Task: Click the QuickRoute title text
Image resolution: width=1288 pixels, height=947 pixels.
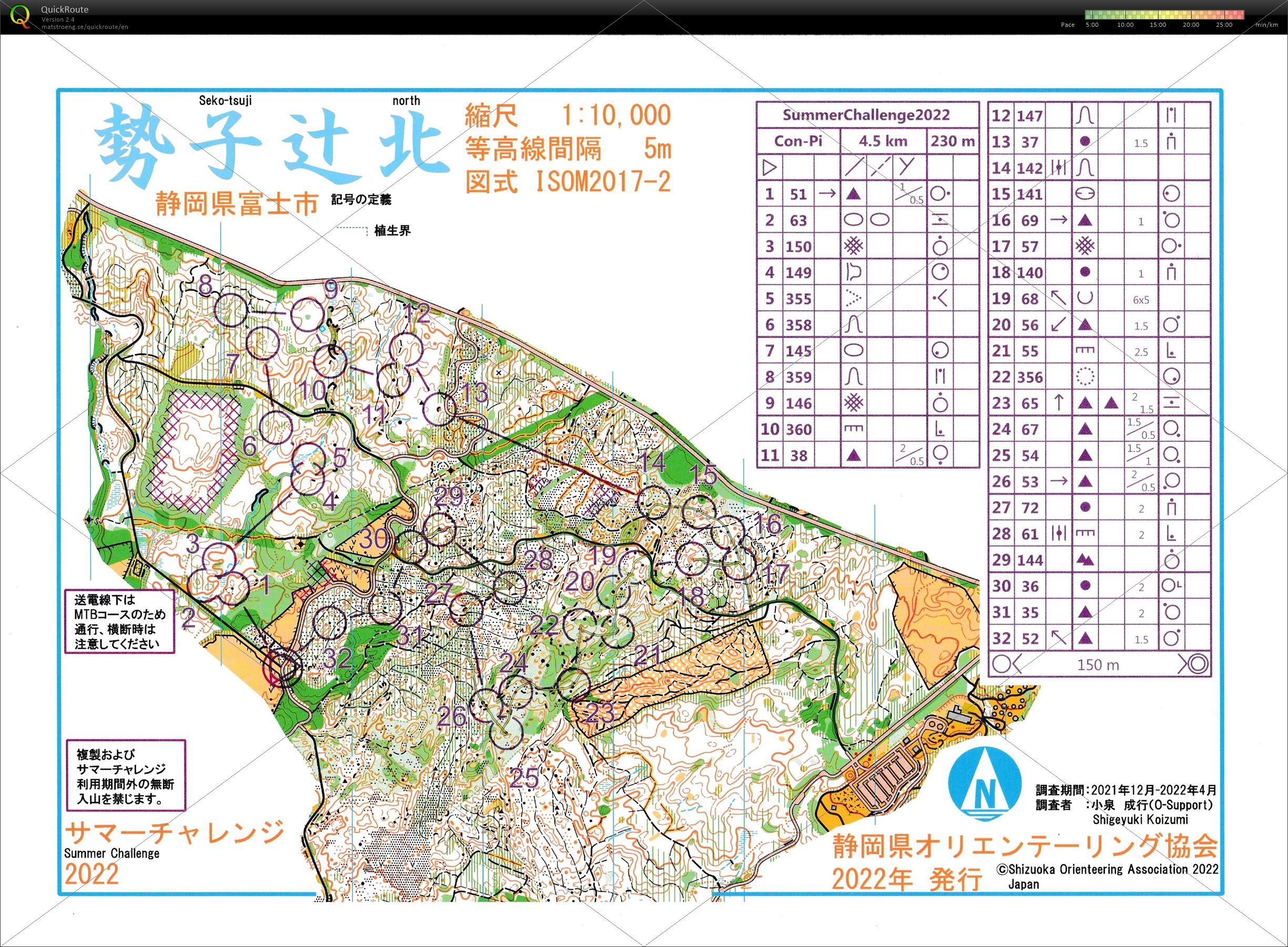Action: point(65,10)
